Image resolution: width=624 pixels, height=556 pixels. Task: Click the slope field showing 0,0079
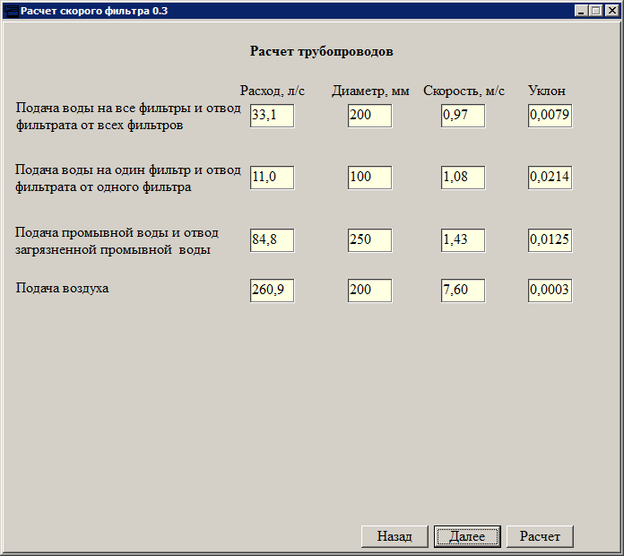coord(550,116)
